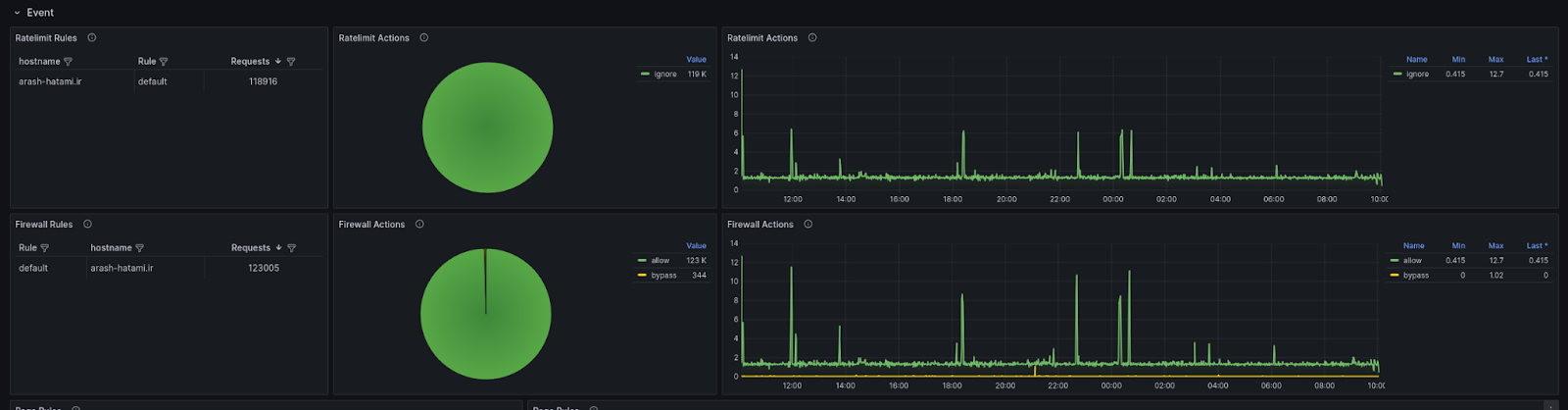Open Rule column filter in Ratelimit Rules
This screenshot has width=1568, height=410.
click(164, 62)
